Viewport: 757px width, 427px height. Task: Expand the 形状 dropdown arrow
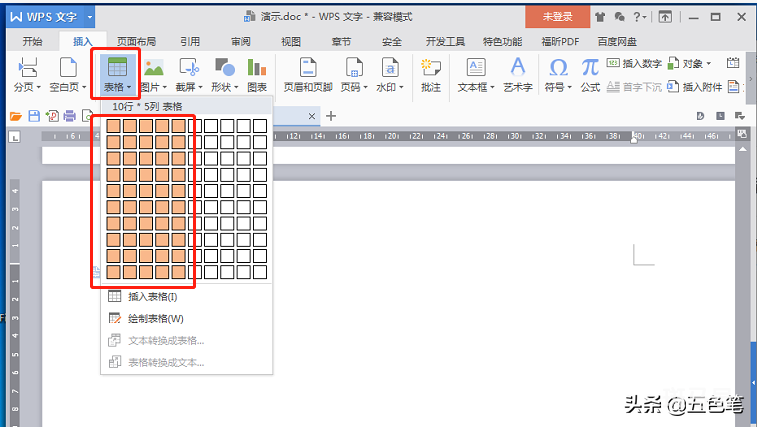(x=236, y=87)
